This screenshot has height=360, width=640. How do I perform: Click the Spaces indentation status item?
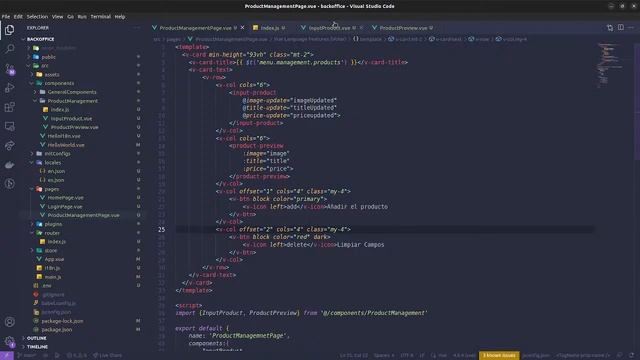click(384, 356)
